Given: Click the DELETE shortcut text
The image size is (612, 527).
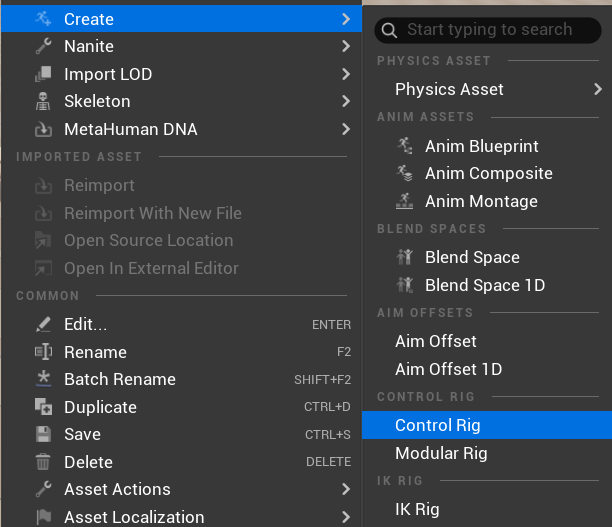Looking at the screenshot, I should coord(328,462).
